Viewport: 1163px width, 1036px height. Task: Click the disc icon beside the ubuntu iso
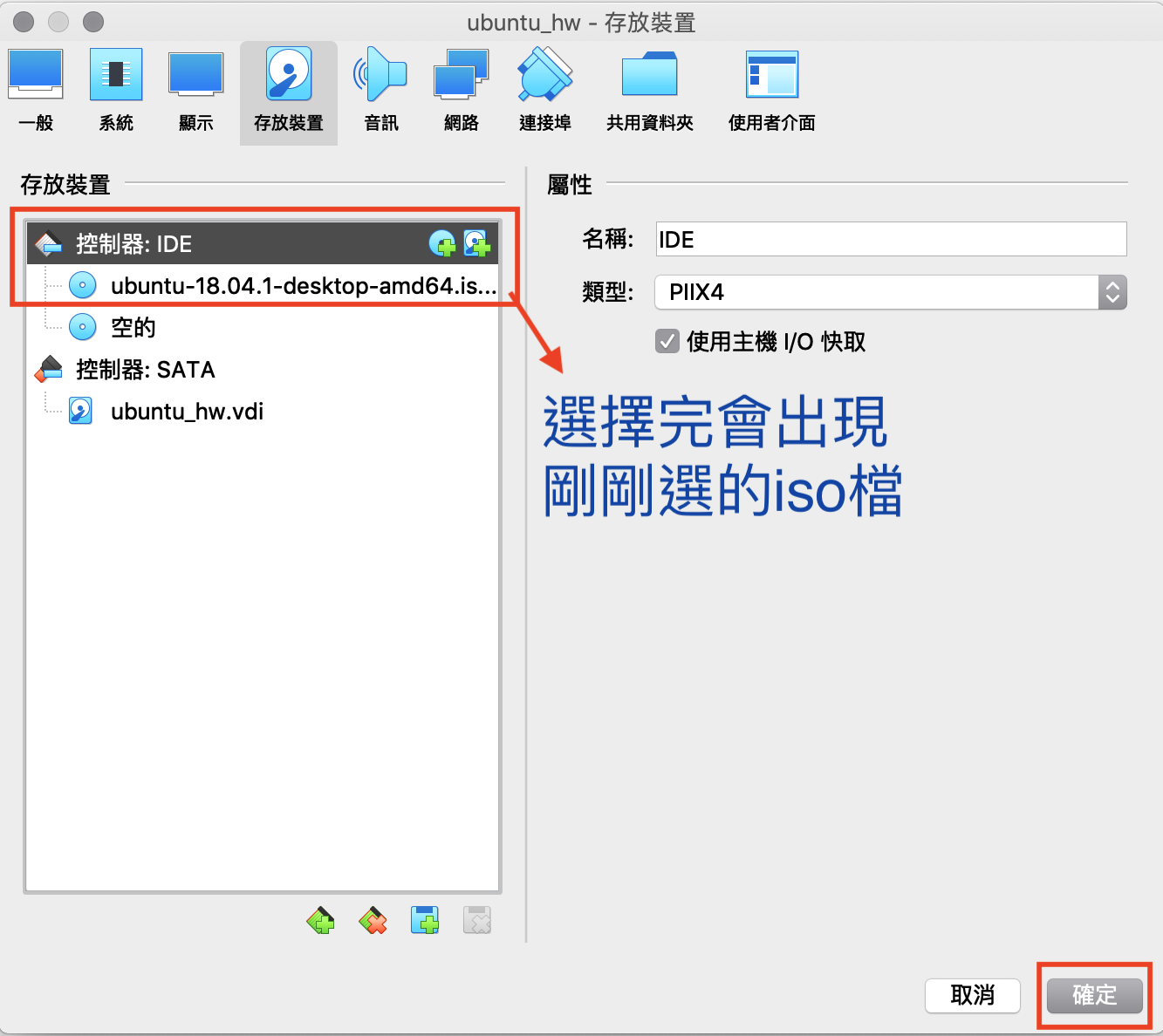point(83,285)
